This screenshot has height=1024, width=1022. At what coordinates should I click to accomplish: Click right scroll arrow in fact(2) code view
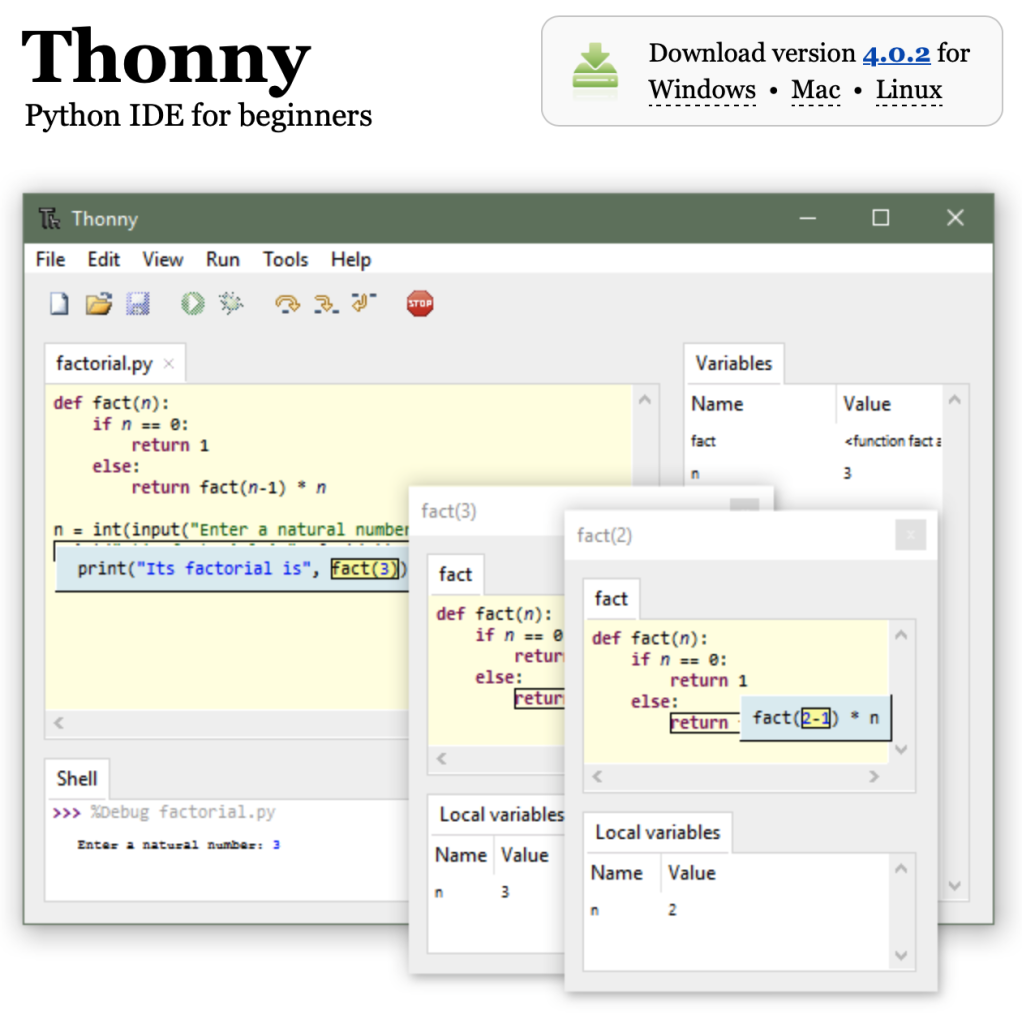coord(874,776)
